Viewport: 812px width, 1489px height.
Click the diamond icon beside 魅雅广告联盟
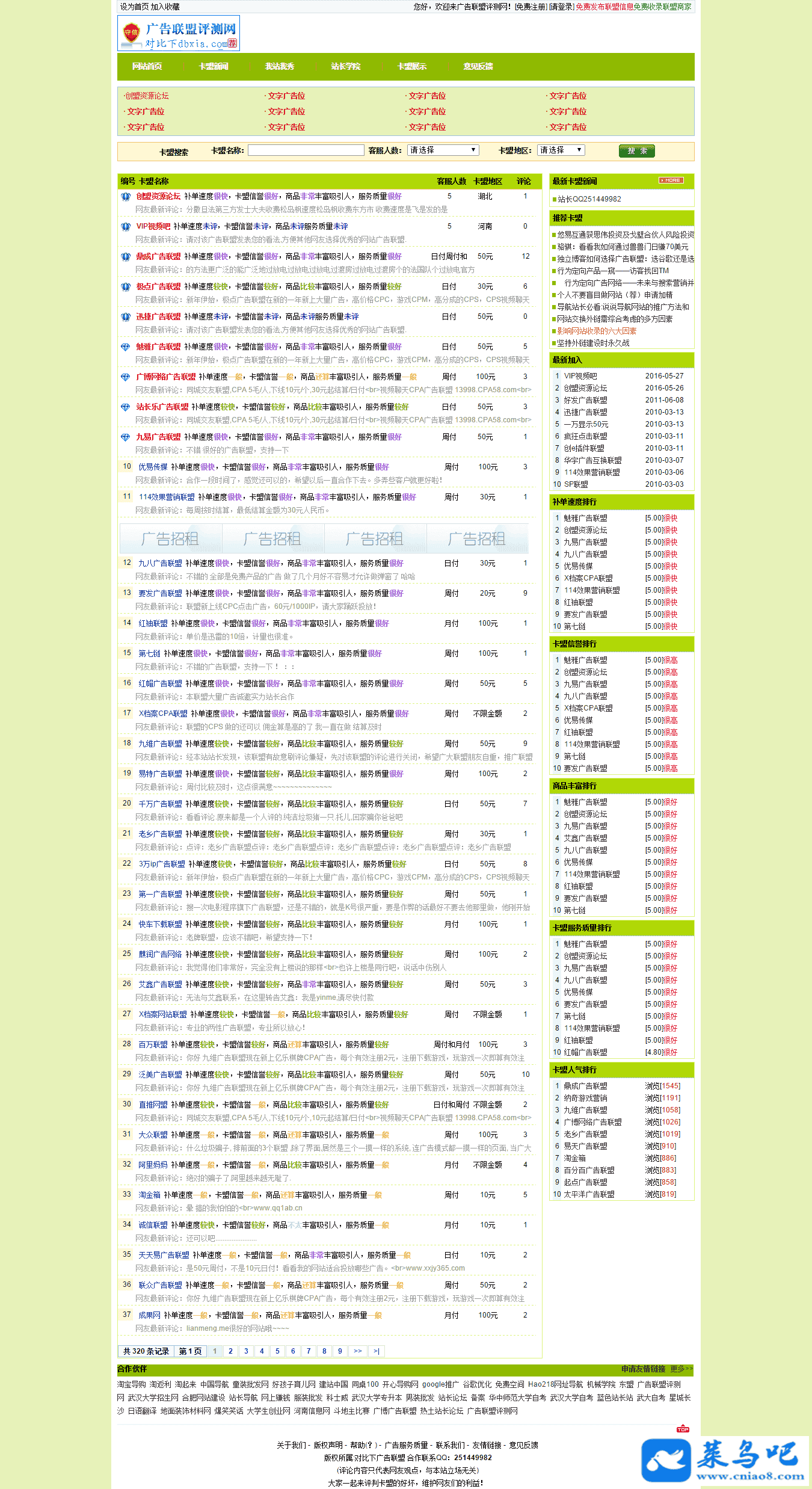[126, 347]
